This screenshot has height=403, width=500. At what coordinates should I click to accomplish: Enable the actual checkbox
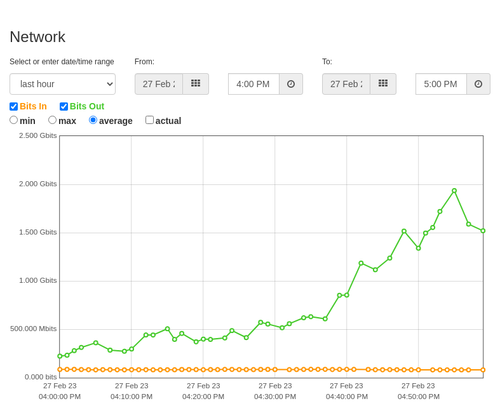149,120
